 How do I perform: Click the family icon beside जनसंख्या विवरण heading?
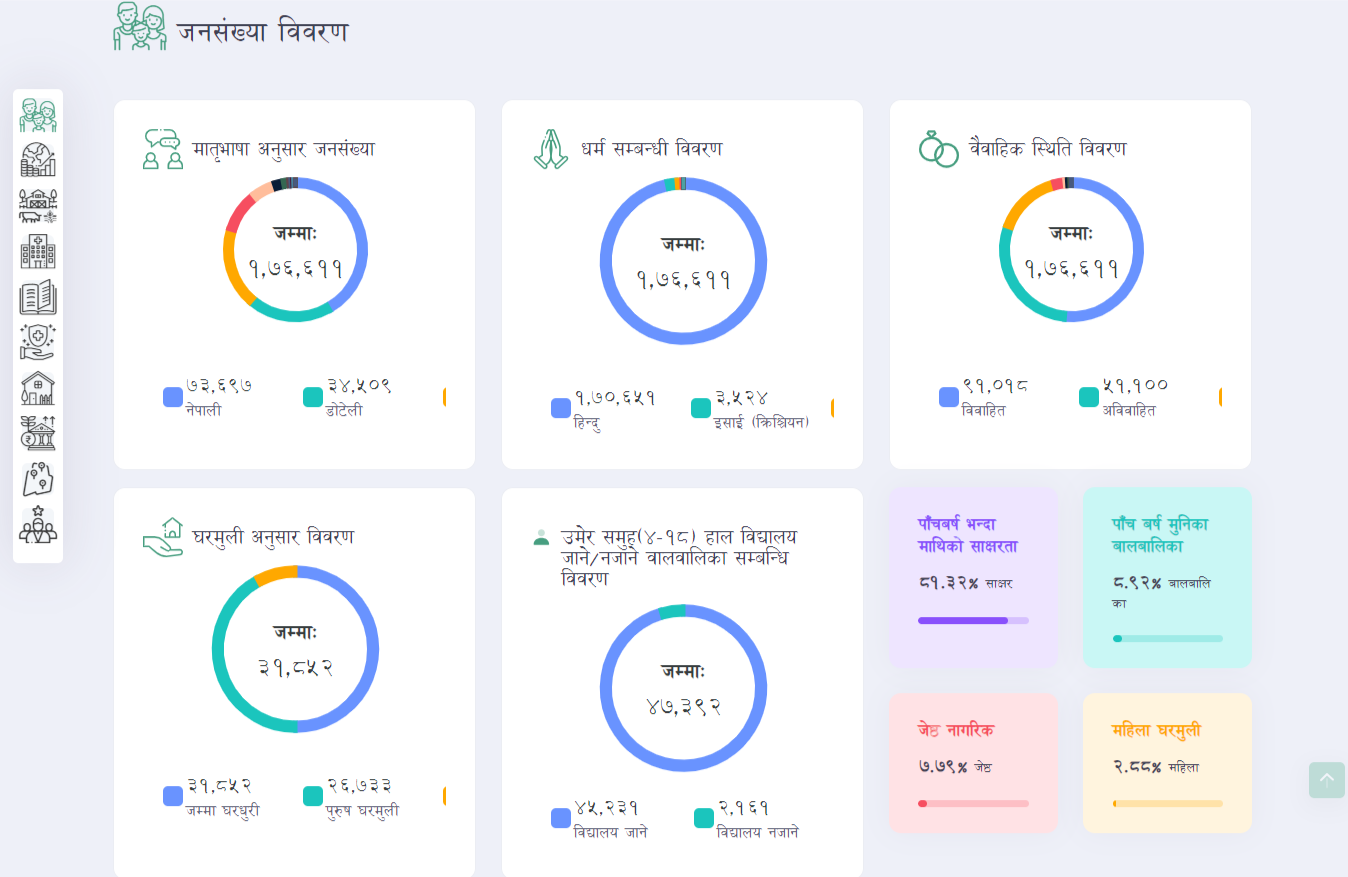140,27
